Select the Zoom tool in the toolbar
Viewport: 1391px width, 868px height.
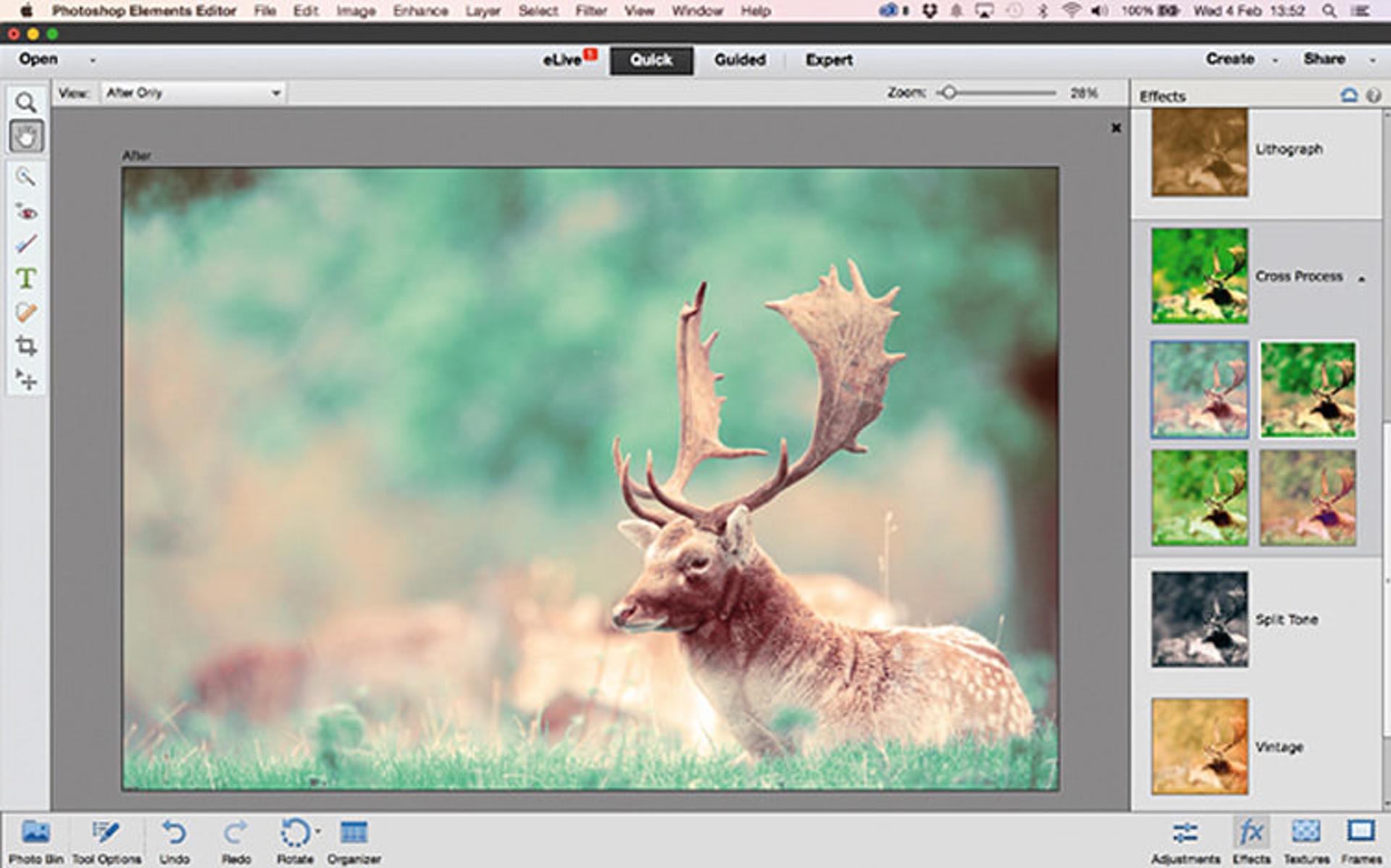click(x=26, y=102)
